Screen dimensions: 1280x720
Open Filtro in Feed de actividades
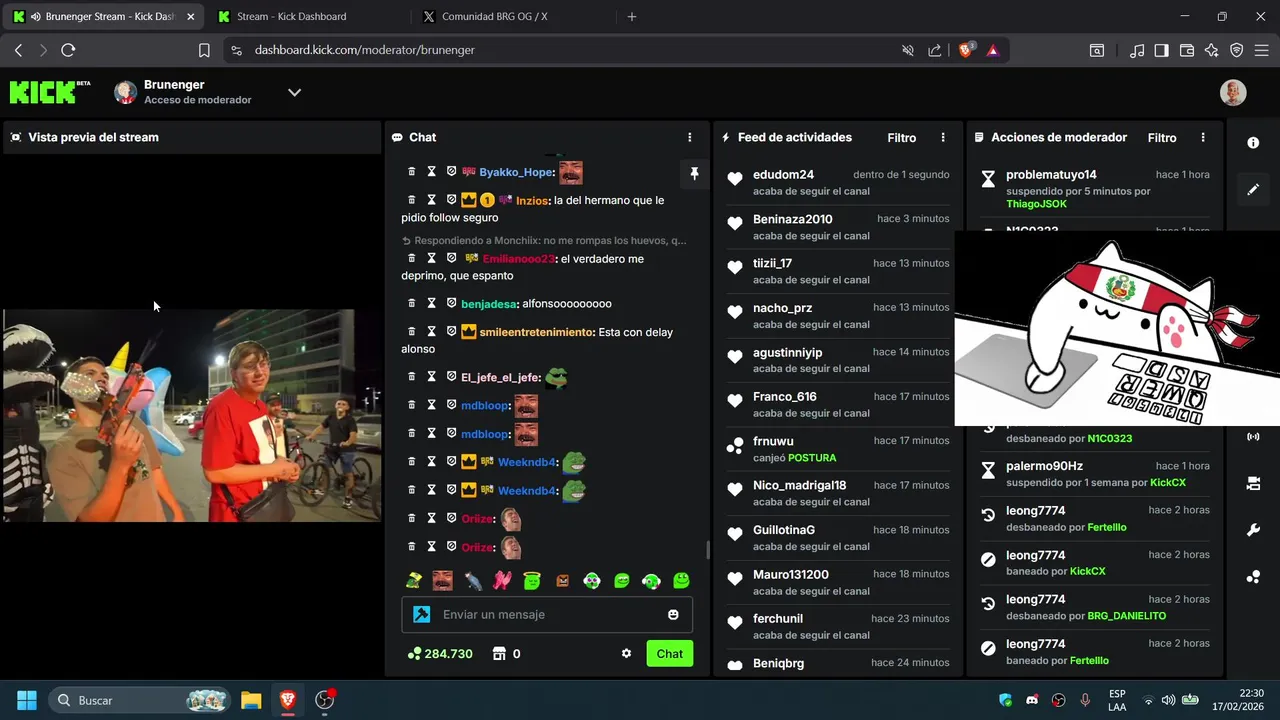[901, 138]
